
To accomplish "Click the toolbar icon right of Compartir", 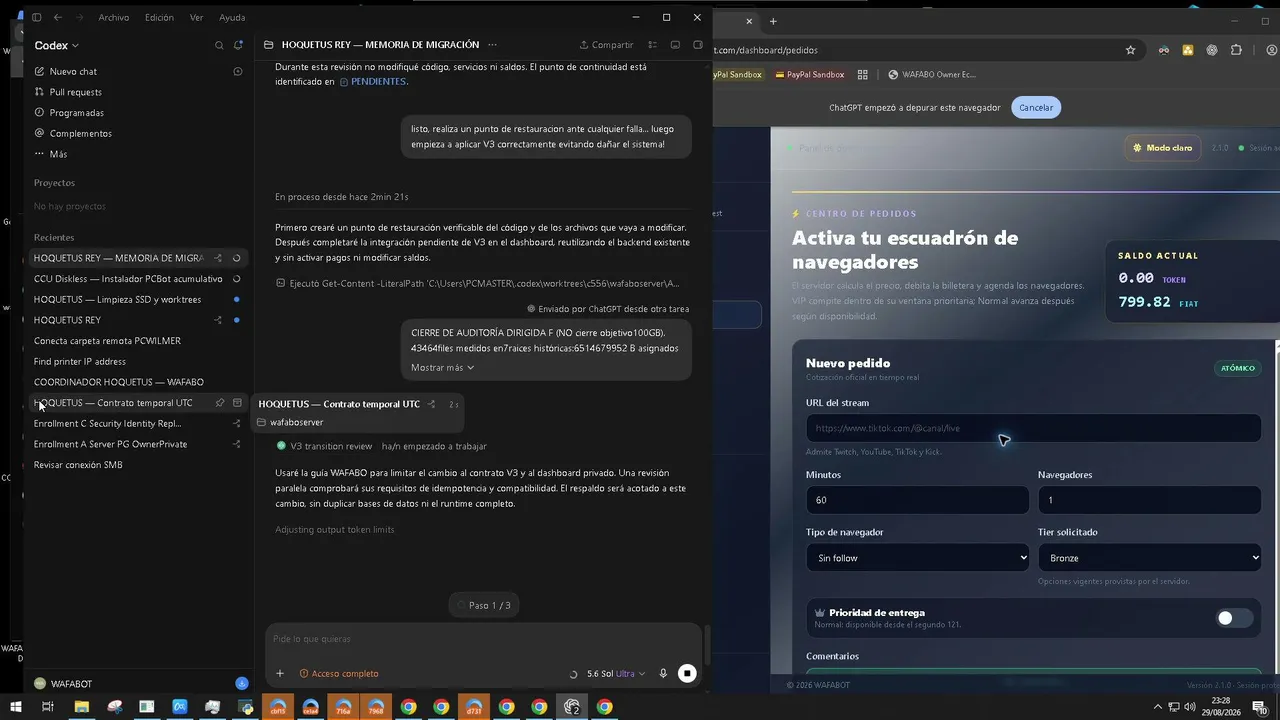I will click(652, 44).
